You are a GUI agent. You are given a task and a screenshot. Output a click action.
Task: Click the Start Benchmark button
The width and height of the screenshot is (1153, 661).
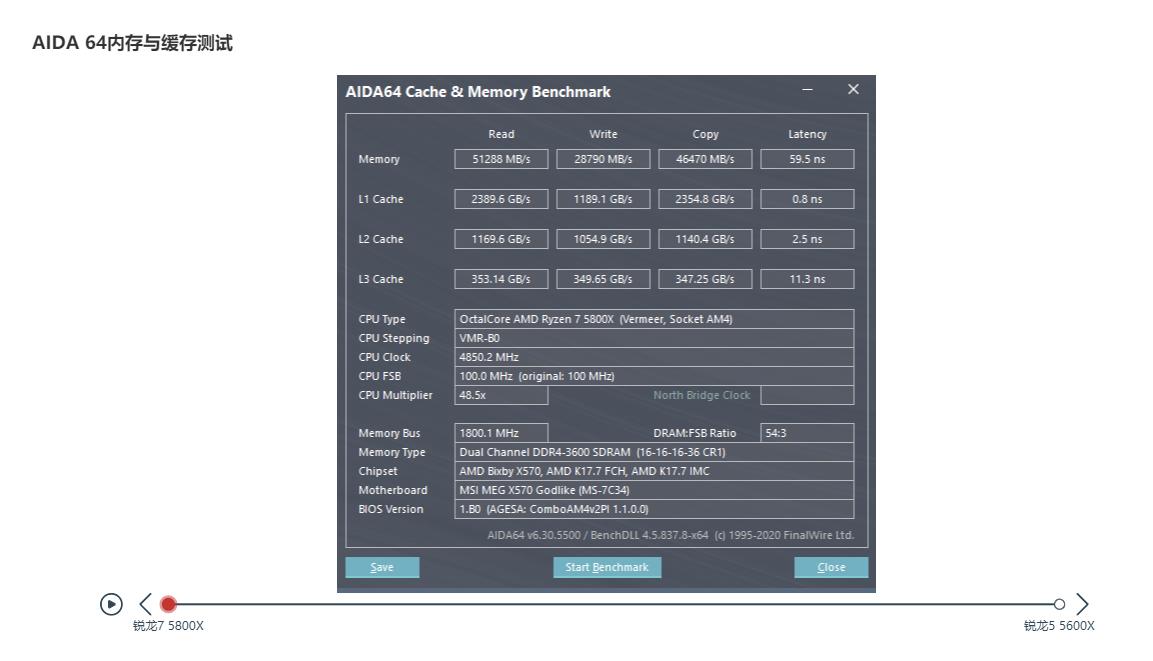click(607, 567)
